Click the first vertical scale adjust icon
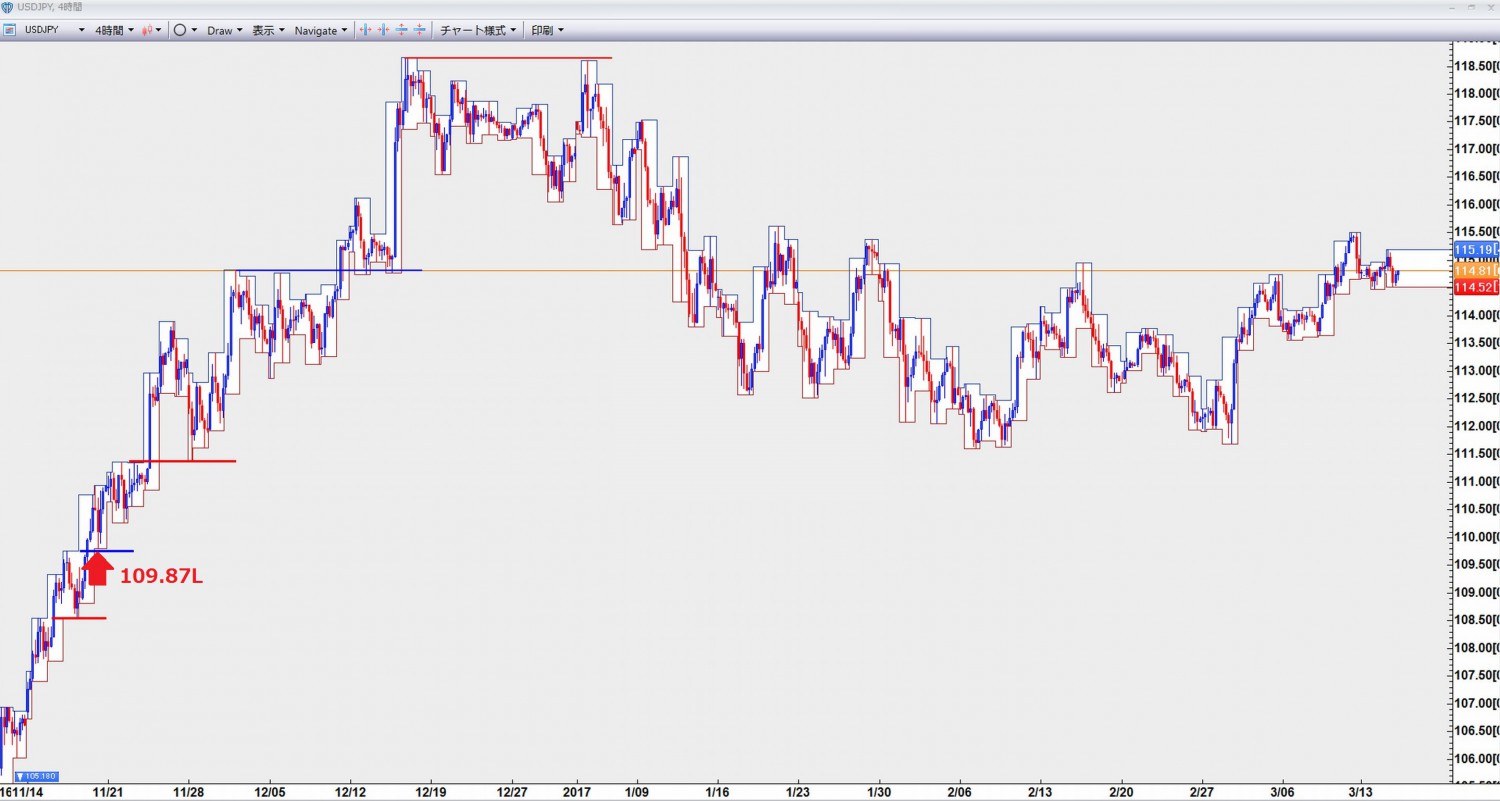This screenshot has height=801, width=1500. [401, 30]
